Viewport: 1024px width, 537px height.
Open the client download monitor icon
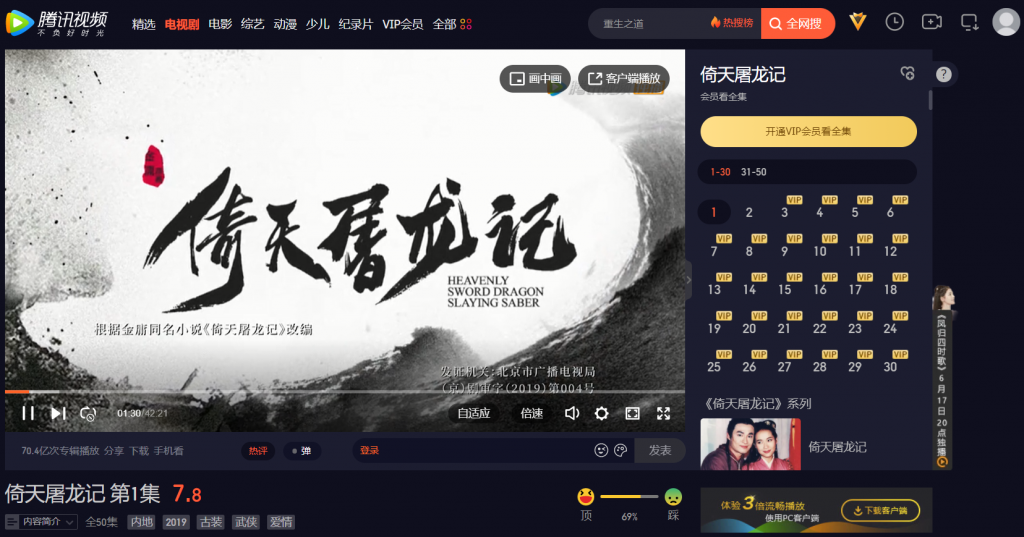tap(969, 23)
